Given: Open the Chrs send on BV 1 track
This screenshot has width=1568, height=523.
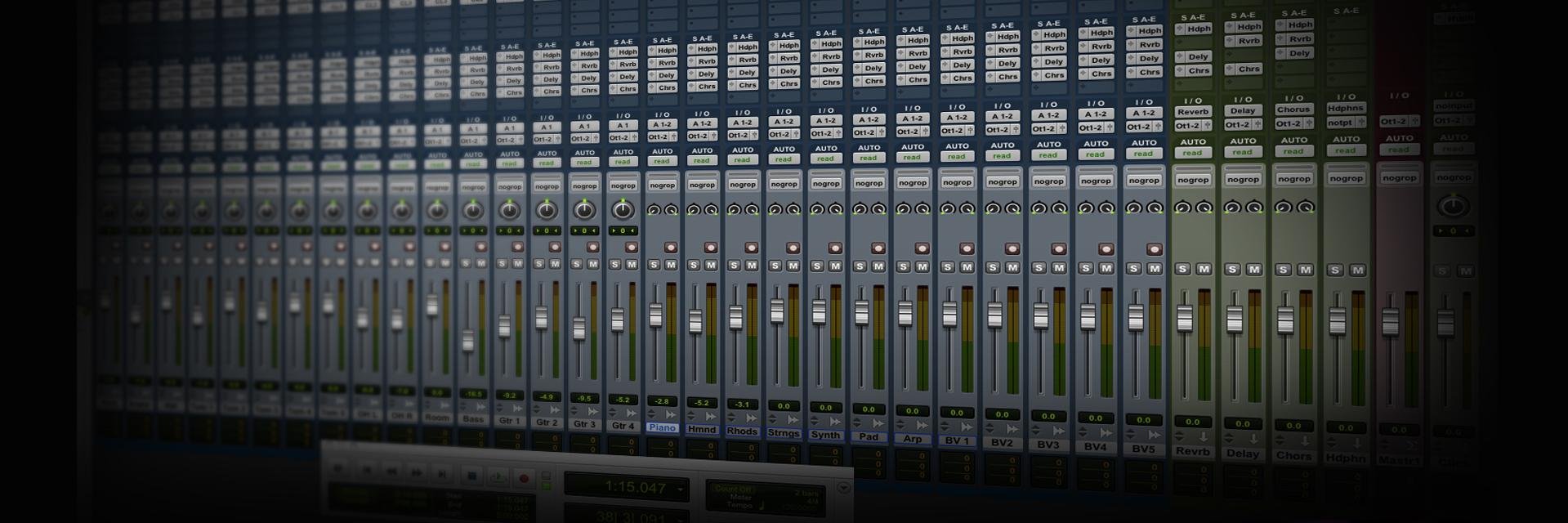Looking at the screenshot, I should pos(957,78).
